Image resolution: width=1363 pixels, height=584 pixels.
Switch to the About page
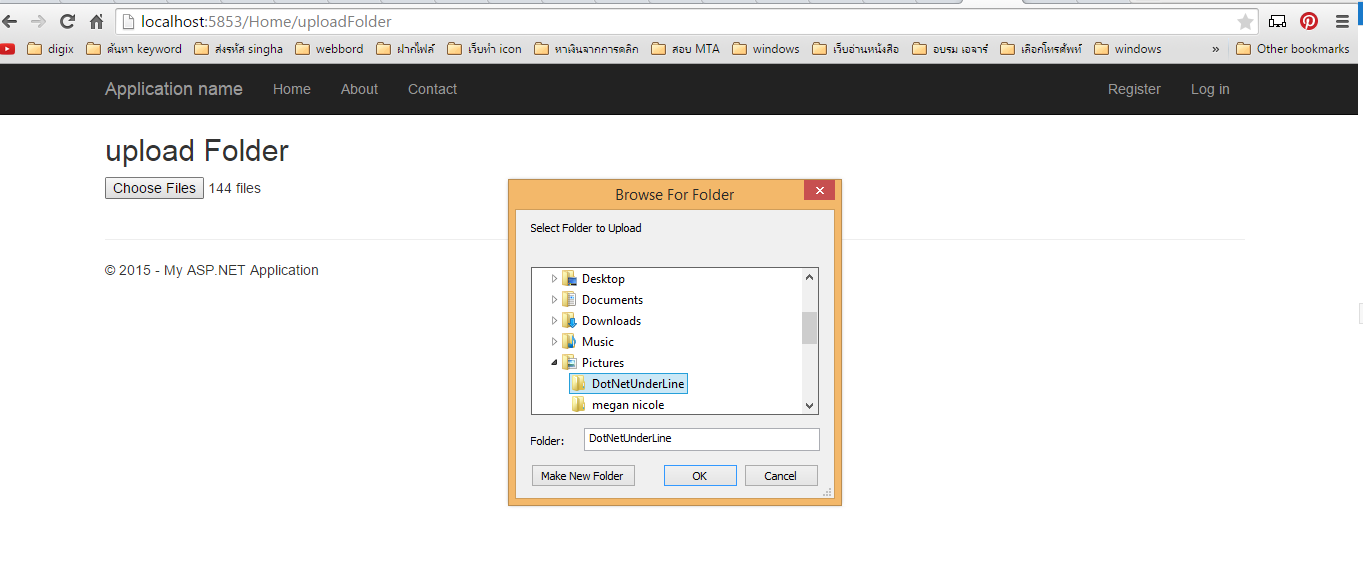pos(359,89)
